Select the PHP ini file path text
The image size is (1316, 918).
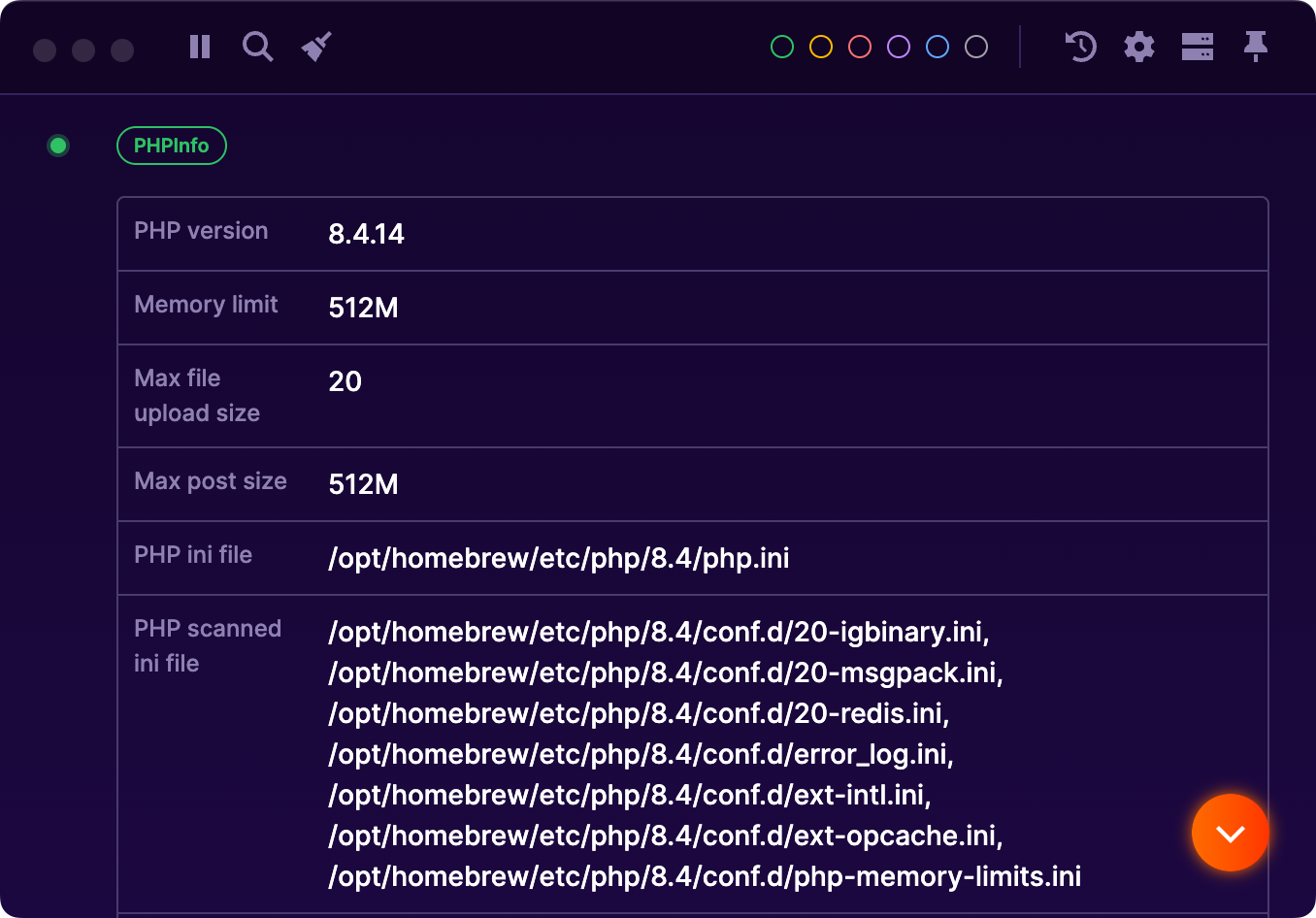[559, 558]
